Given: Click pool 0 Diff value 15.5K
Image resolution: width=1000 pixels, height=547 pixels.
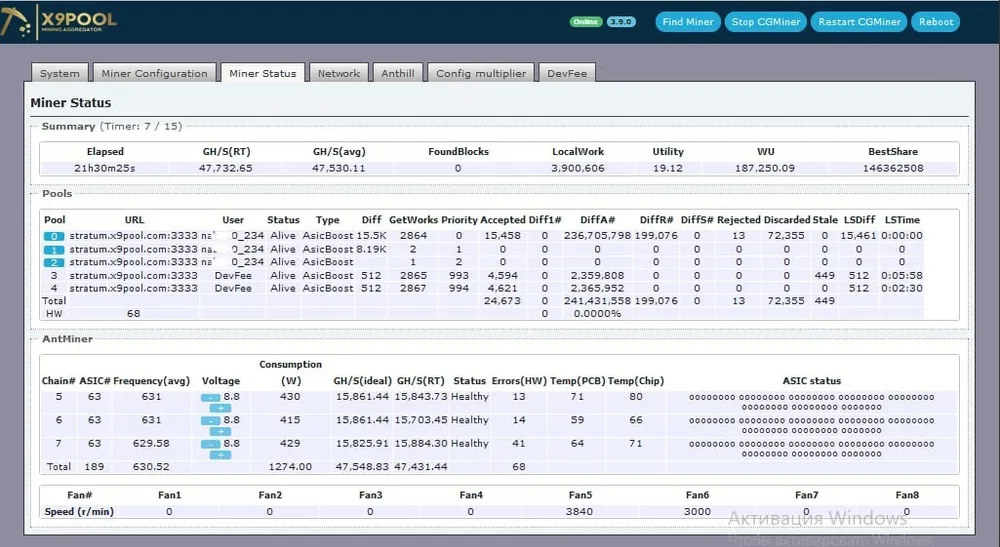Looking at the screenshot, I should pyautogui.click(x=371, y=236).
